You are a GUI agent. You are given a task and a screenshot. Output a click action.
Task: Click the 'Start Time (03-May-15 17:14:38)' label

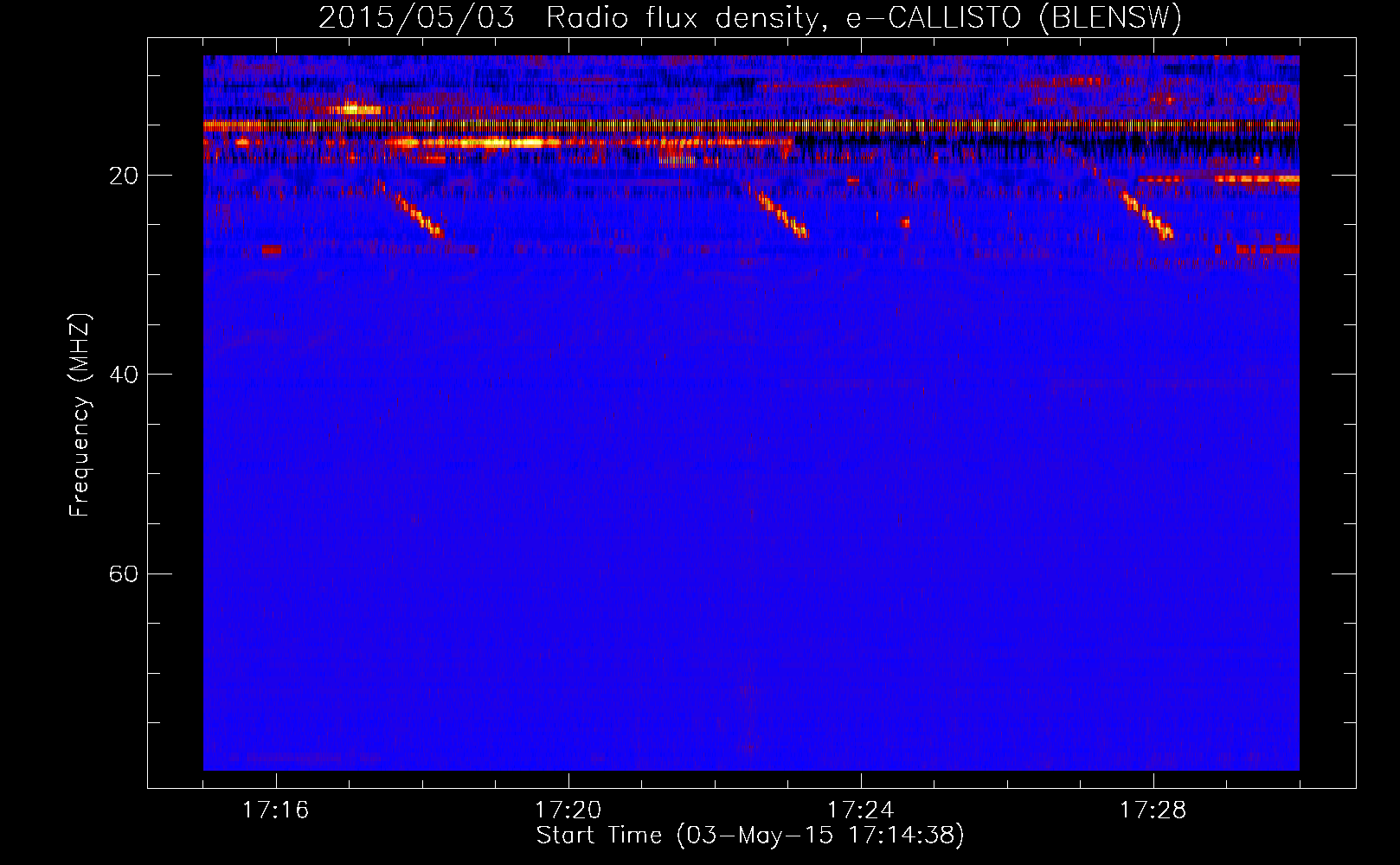[749, 836]
